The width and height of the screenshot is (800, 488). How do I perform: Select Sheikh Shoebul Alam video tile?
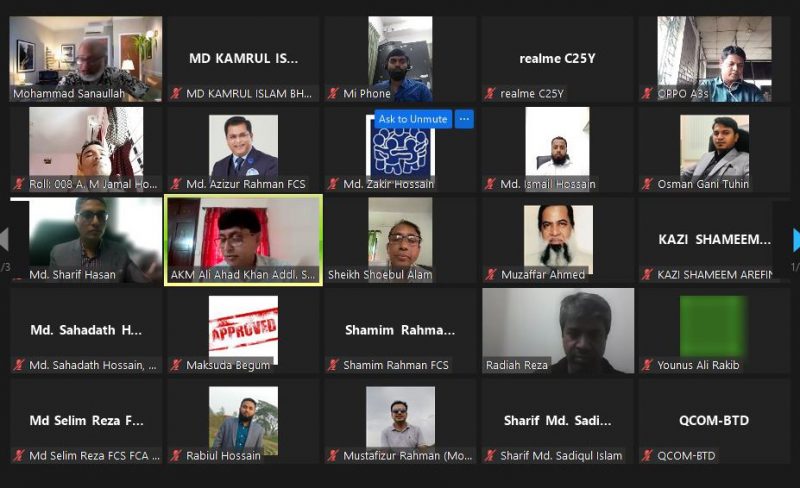point(401,240)
